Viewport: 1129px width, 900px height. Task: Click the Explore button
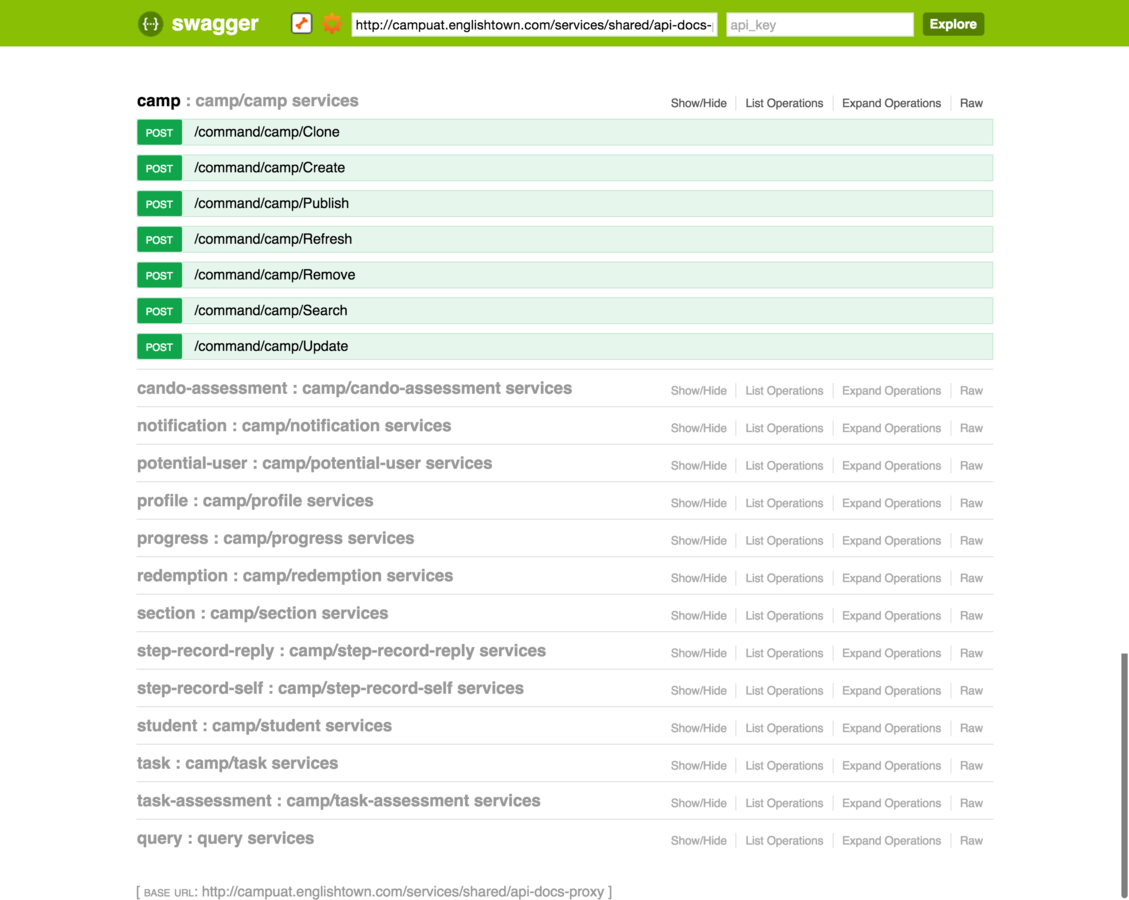point(953,24)
